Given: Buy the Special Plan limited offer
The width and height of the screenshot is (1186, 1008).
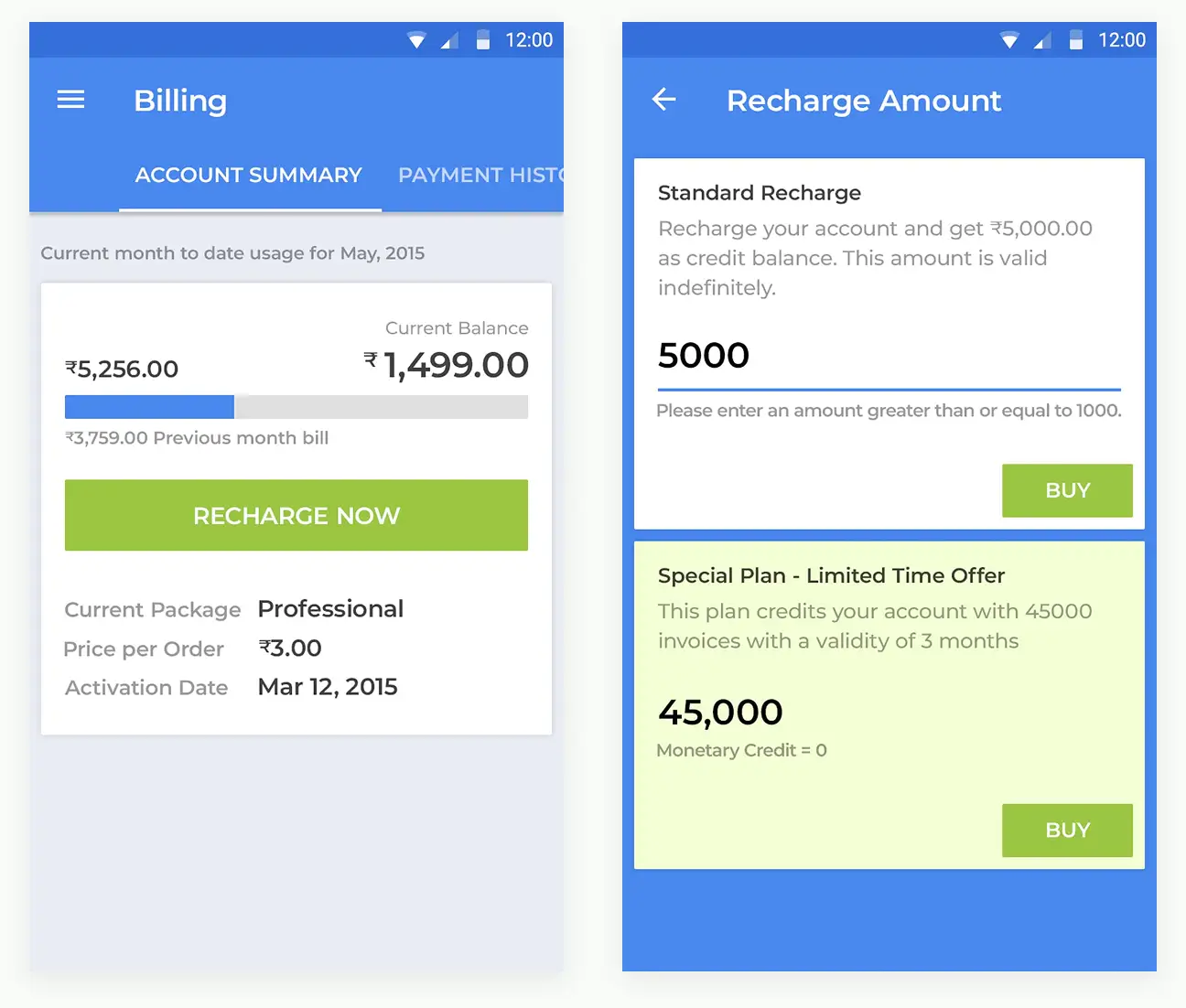Looking at the screenshot, I should (1067, 831).
